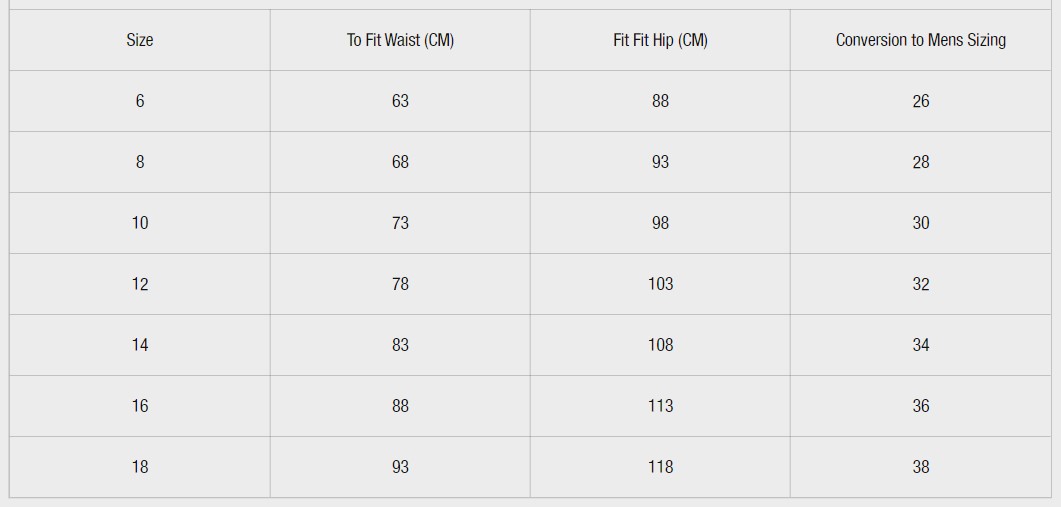Select the hip value 103
The width and height of the screenshot is (1061, 507).
(660, 284)
